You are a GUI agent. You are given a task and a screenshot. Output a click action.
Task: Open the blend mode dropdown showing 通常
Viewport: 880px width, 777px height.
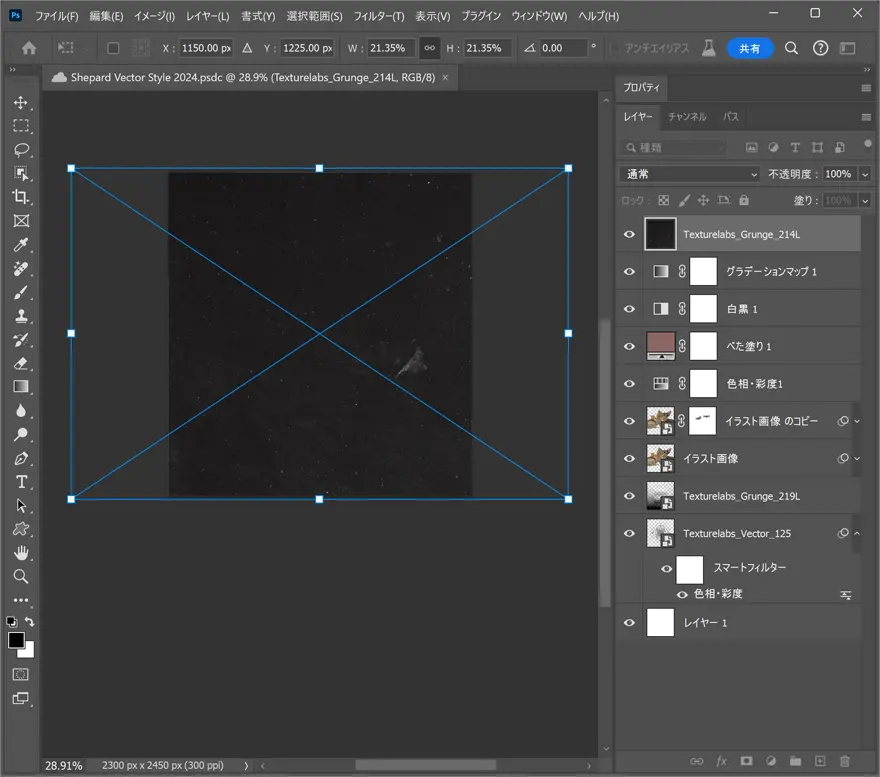coord(691,174)
